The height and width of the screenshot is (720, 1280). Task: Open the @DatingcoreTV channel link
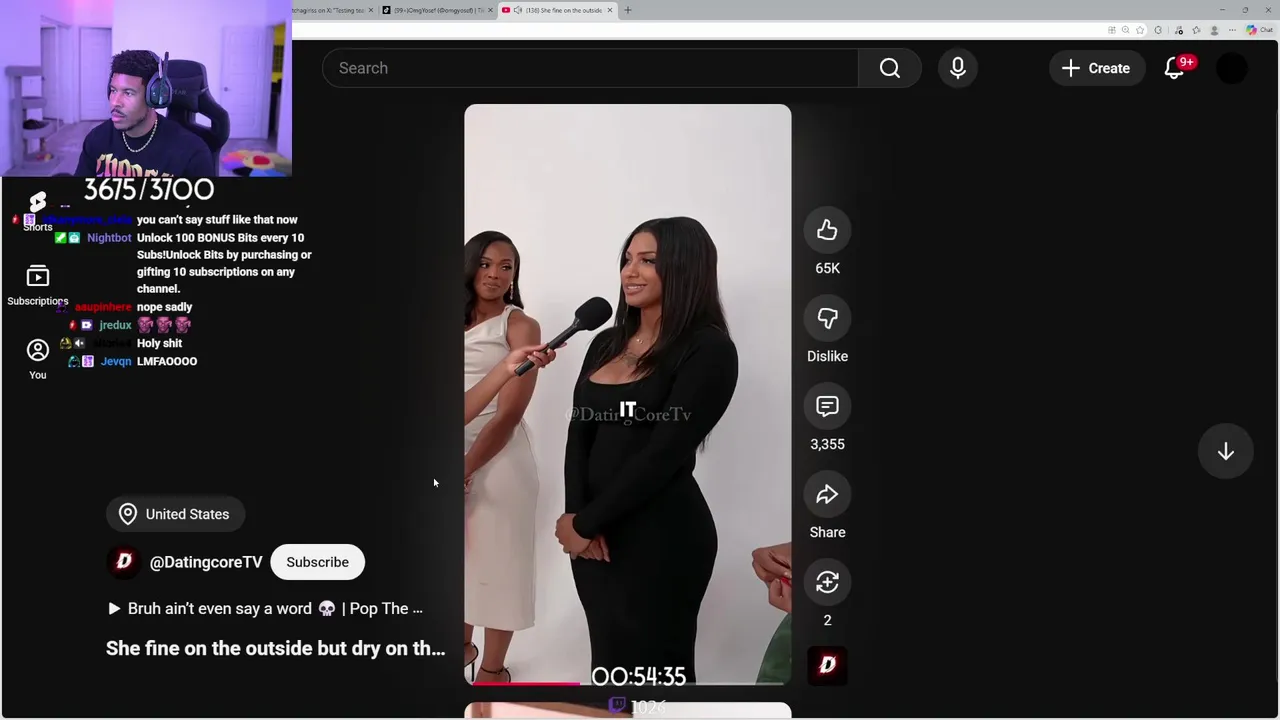click(206, 562)
